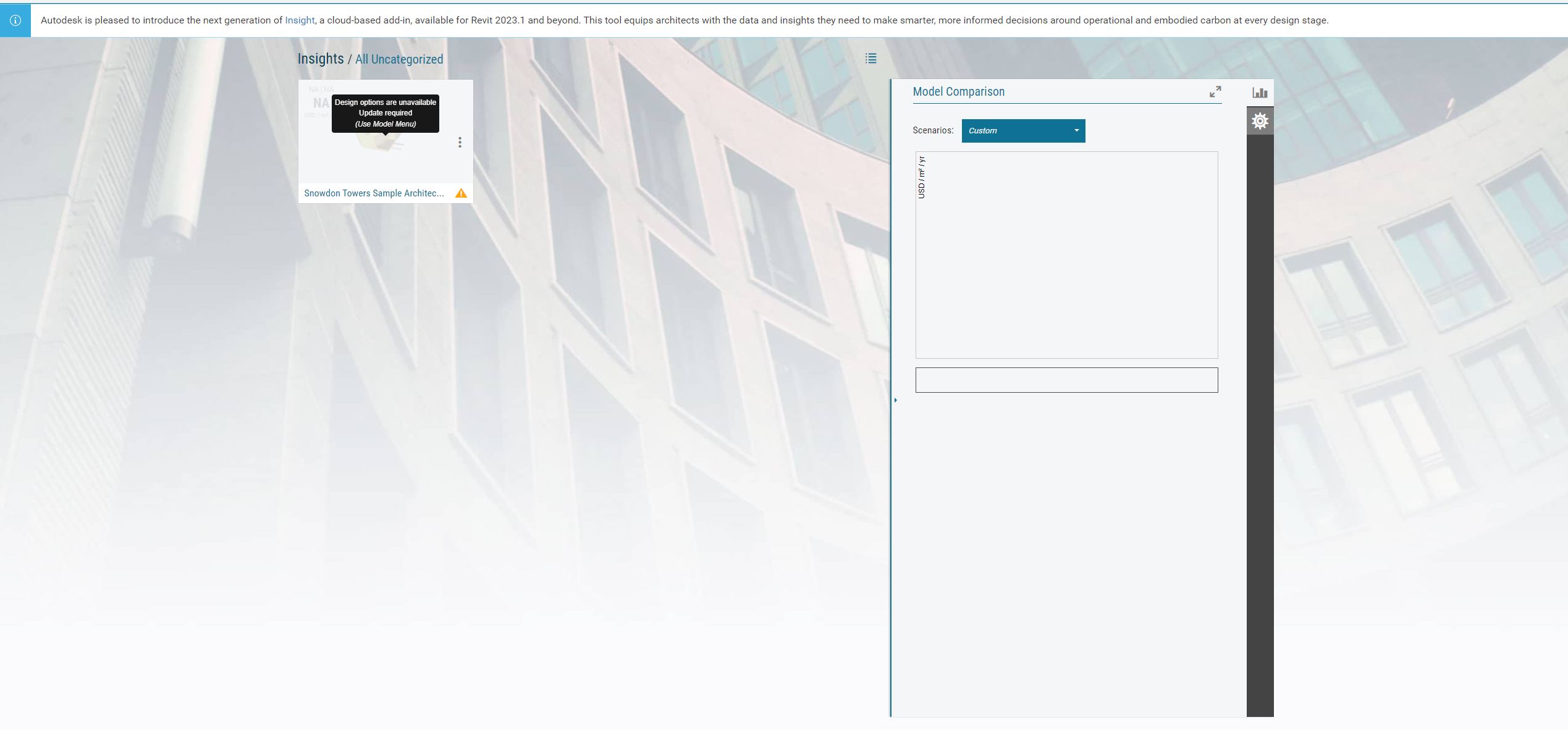Viewport: 1568px width, 733px height.
Task: Collapse the side panel using the small arrow
Action: tap(895, 401)
